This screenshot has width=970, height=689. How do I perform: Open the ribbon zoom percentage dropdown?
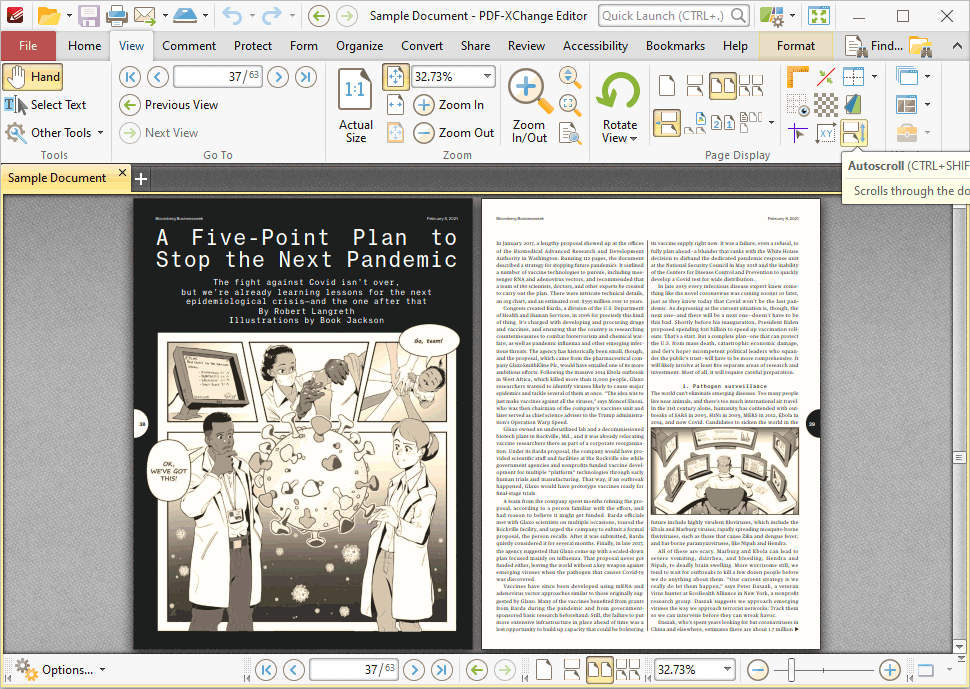(x=487, y=77)
